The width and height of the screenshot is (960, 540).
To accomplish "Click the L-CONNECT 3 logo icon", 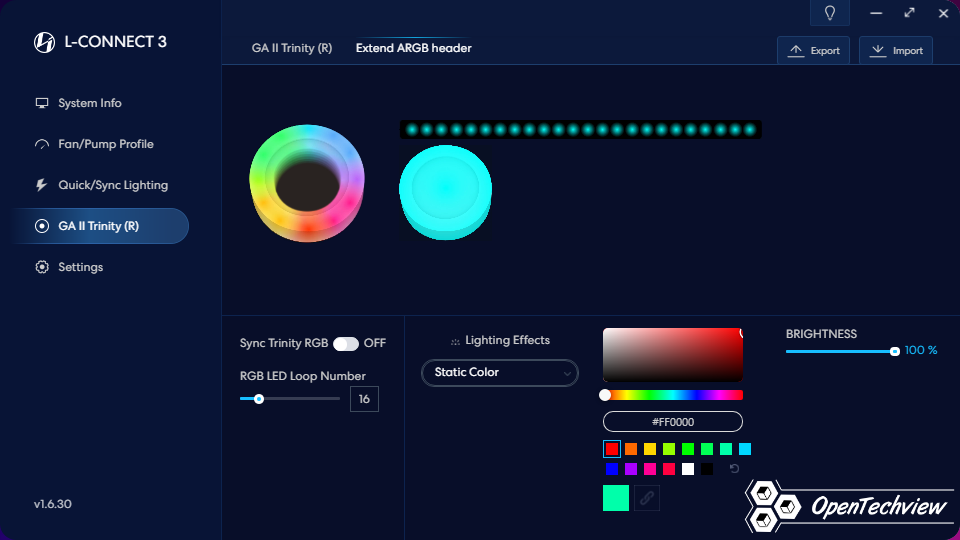I will (x=44, y=42).
